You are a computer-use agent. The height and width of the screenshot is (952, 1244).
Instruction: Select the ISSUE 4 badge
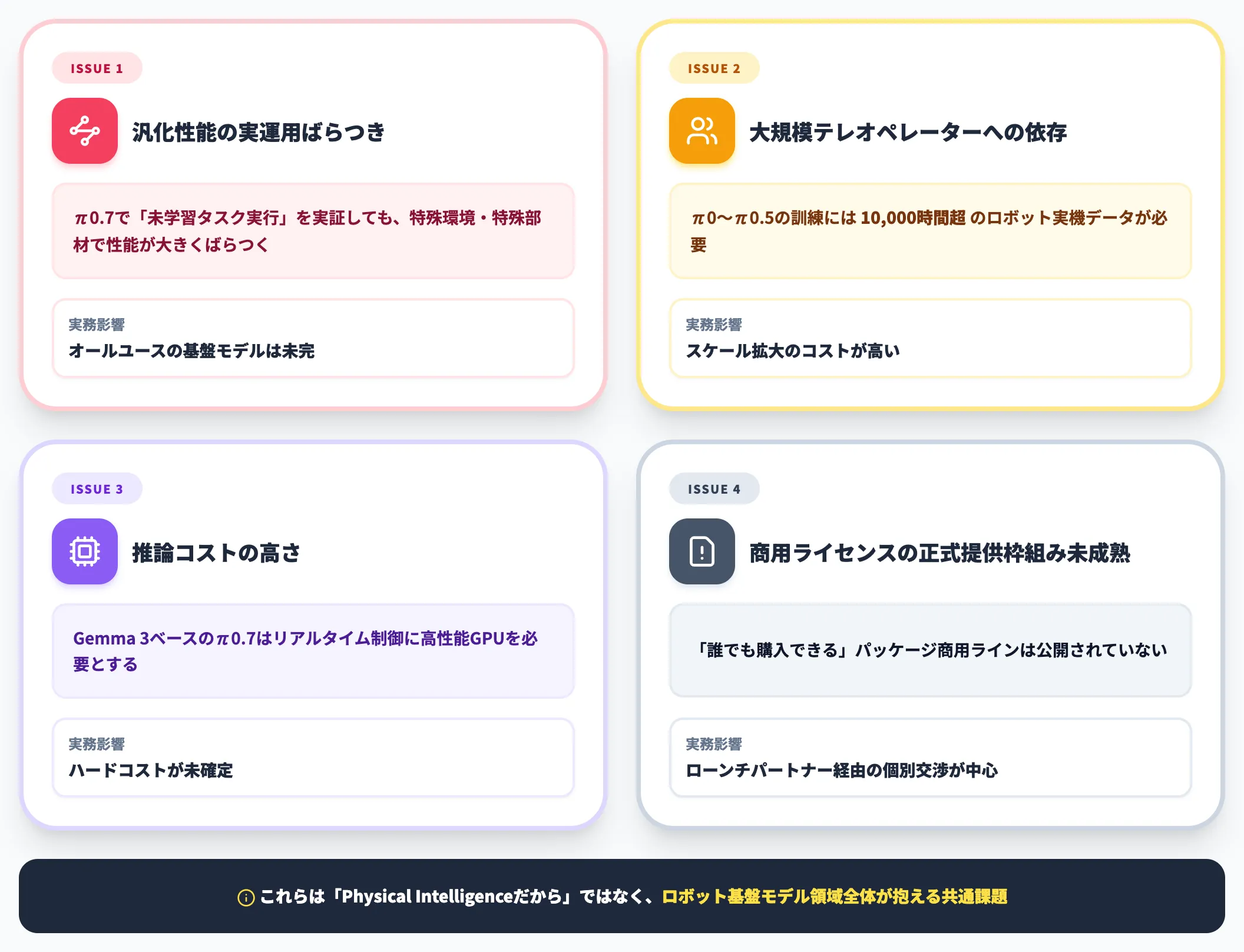pos(714,489)
